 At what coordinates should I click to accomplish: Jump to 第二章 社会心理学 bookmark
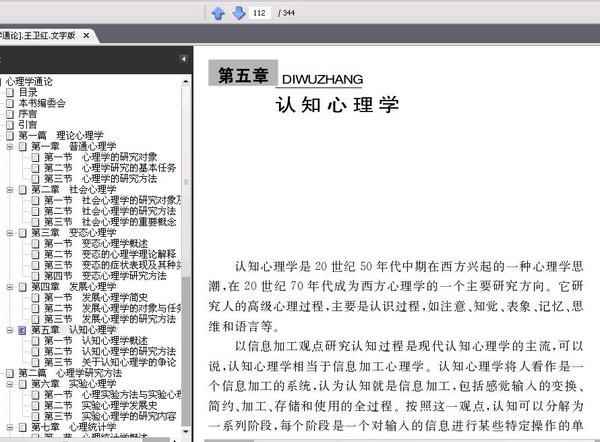(x=73, y=189)
